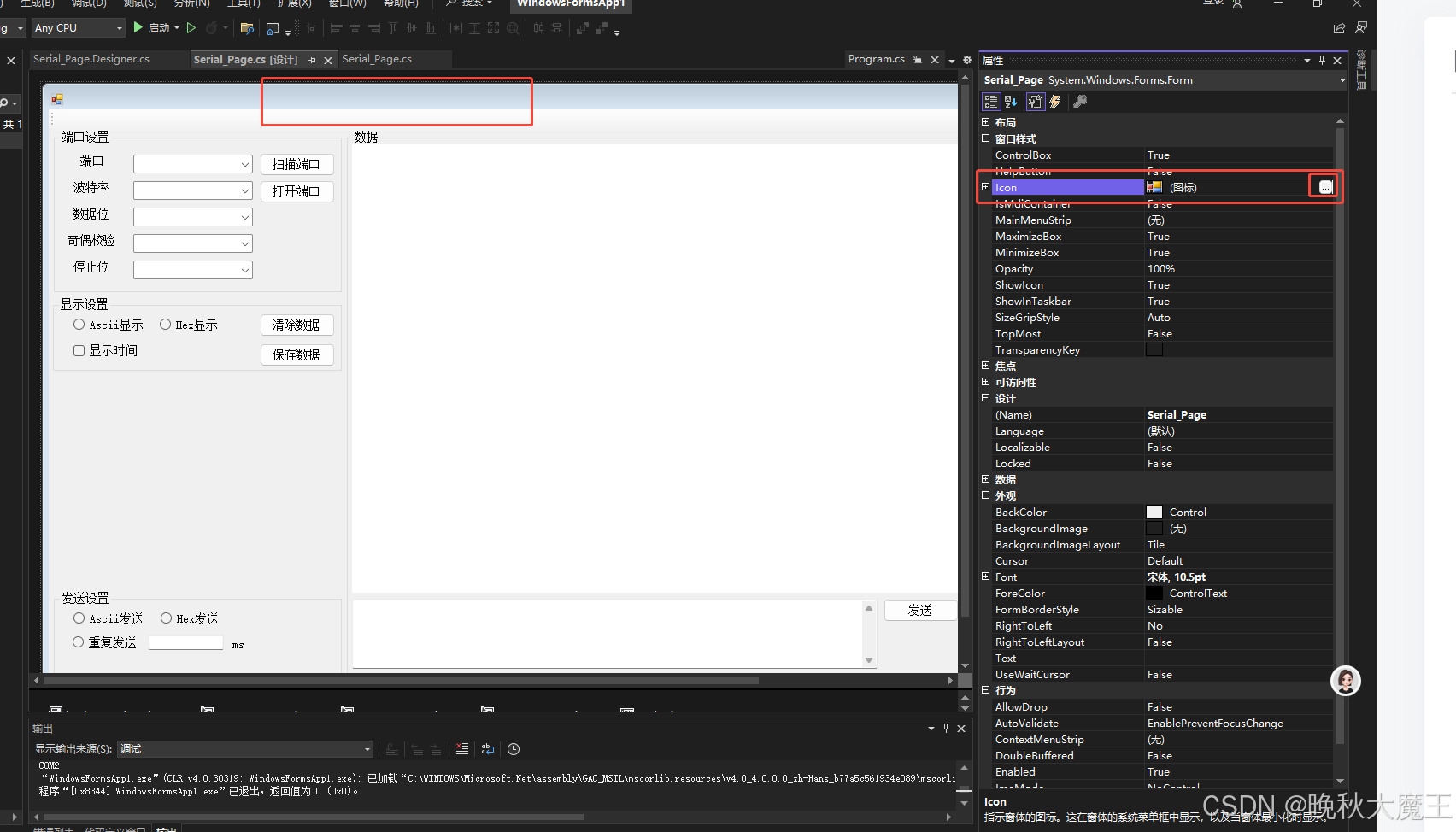1456x832 pixels.
Task: Open the 数据位 combo box
Action: 193,217
